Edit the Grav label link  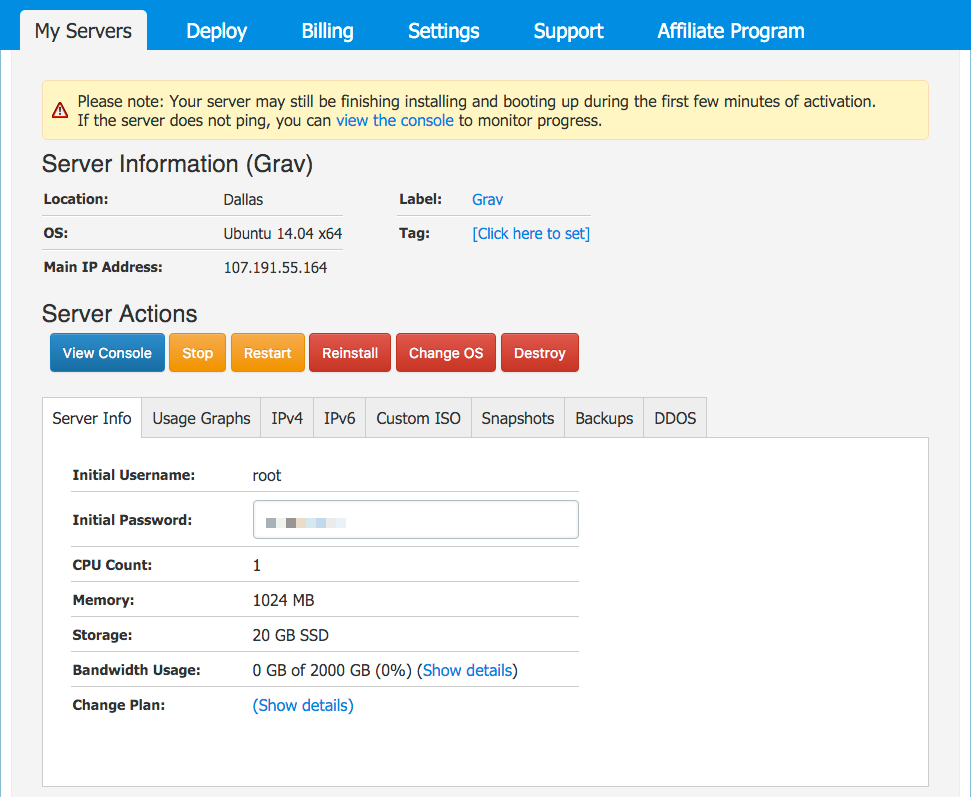pyautogui.click(x=487, y=200)
